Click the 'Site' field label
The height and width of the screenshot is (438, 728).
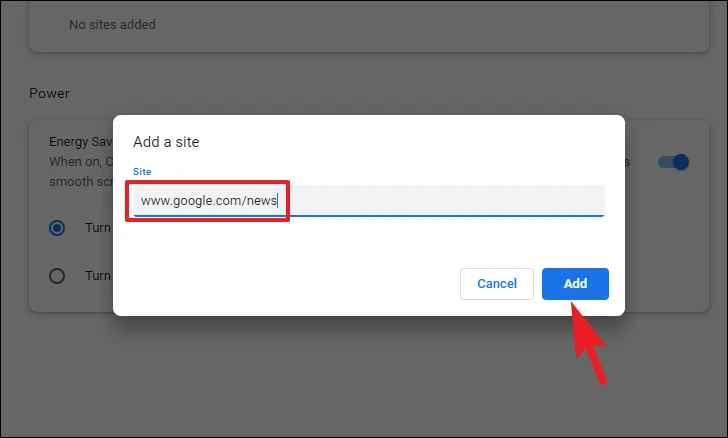click(142, 171)
